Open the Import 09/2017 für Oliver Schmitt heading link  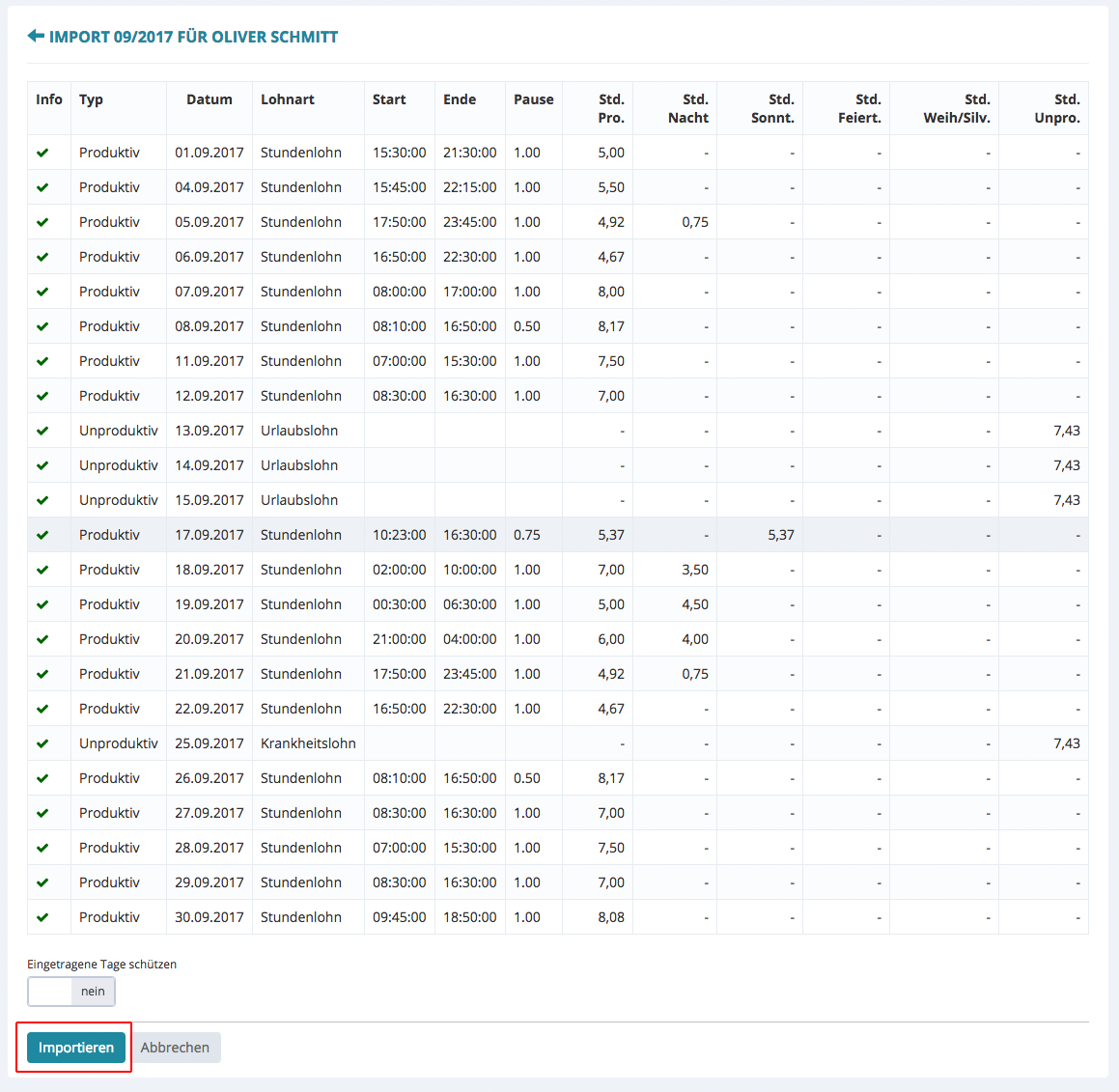click(x=193, y=37)
